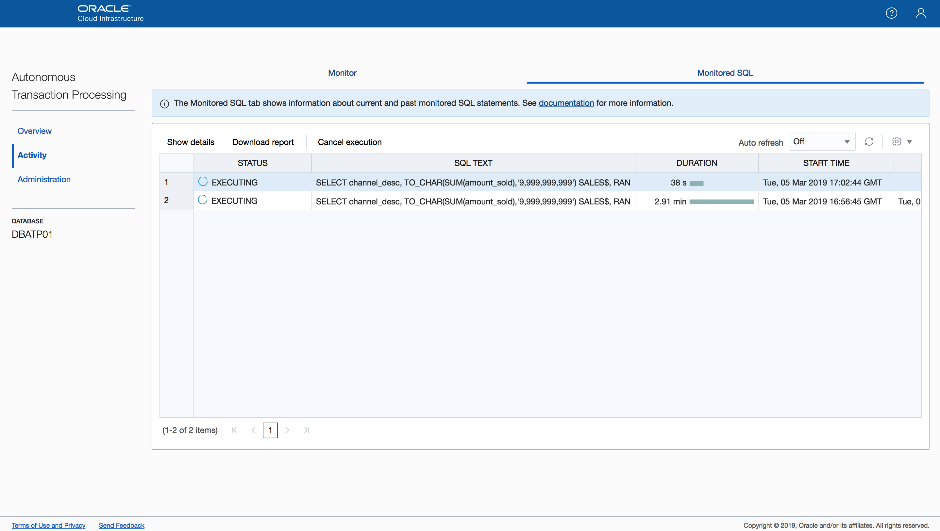The width and height of the screenshot is (940, 531).
Task: Select the Monitored SQL tab
Action: click(x=725, y=73)
